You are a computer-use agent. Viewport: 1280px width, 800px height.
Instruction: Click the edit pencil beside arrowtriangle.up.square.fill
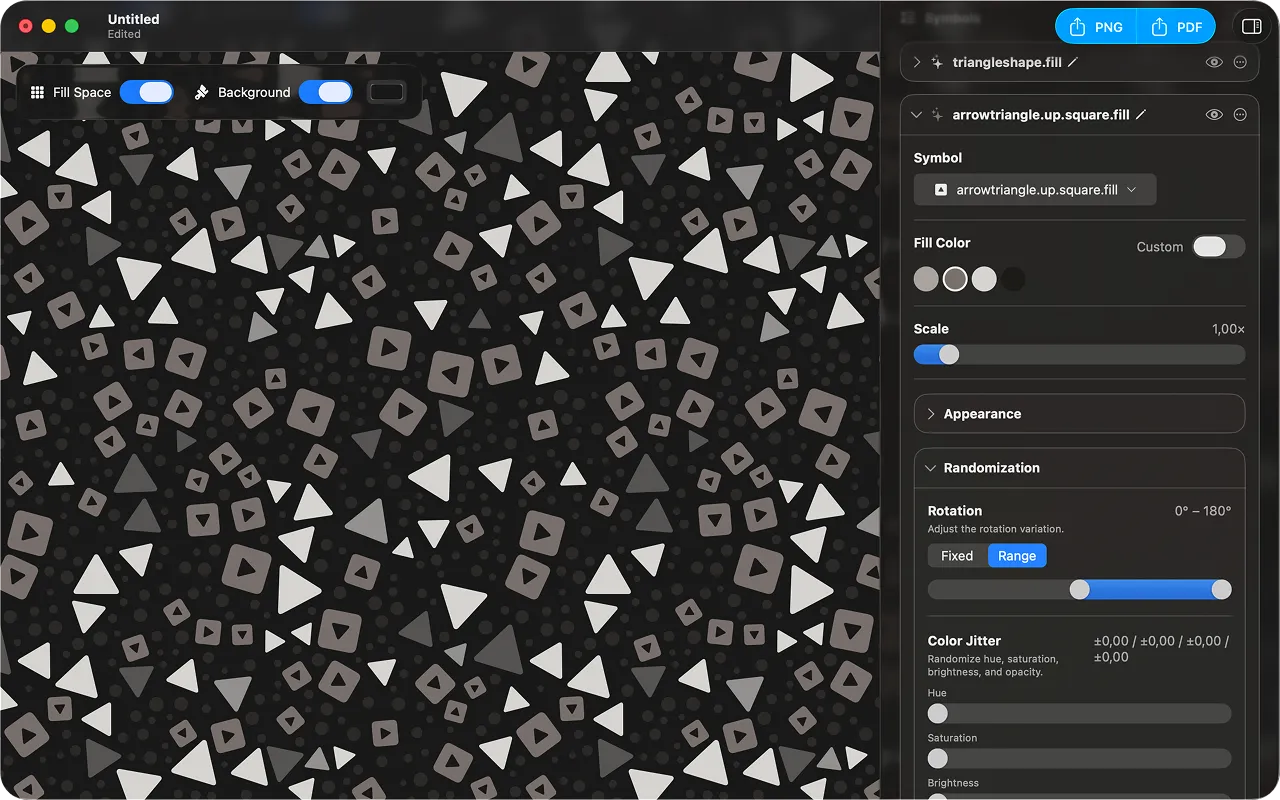tap(1143, 114)
